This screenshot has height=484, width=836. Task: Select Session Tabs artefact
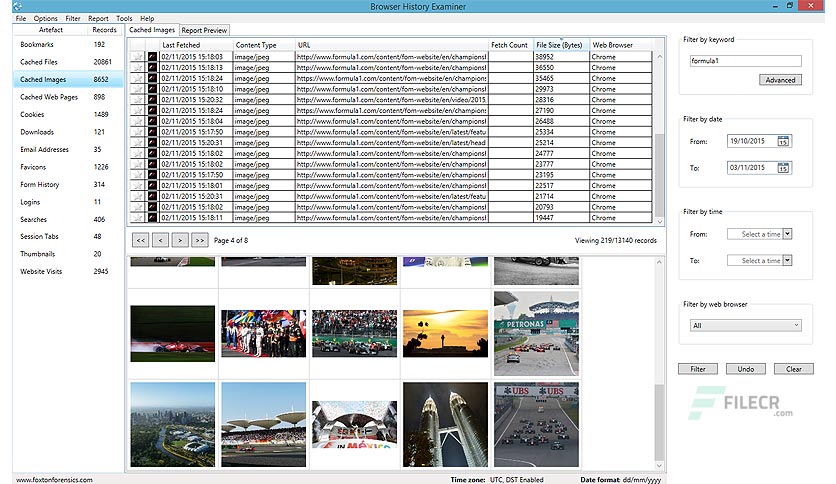coord(68,237)
